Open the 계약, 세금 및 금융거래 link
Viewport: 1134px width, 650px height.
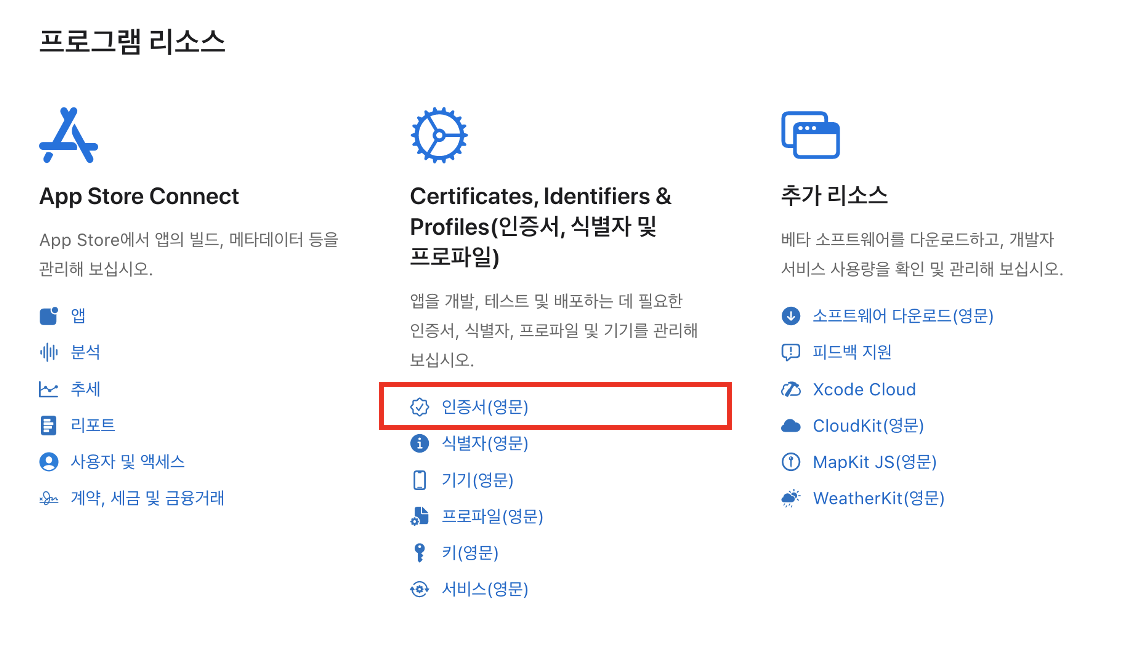(147, 498)
